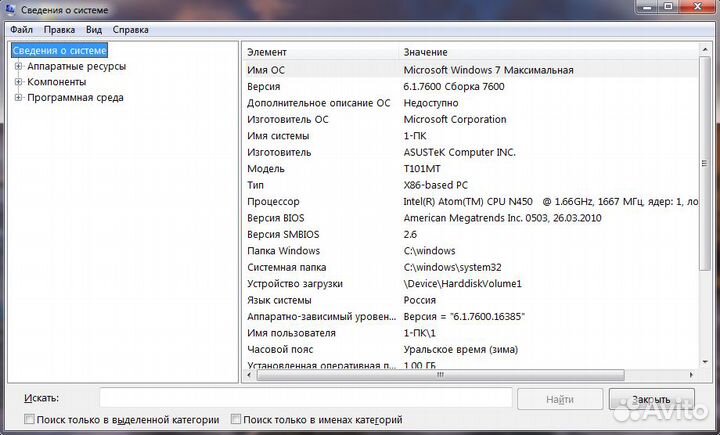Select the Системная папка row
The image size is (720, 435).
tap(471, 267)
